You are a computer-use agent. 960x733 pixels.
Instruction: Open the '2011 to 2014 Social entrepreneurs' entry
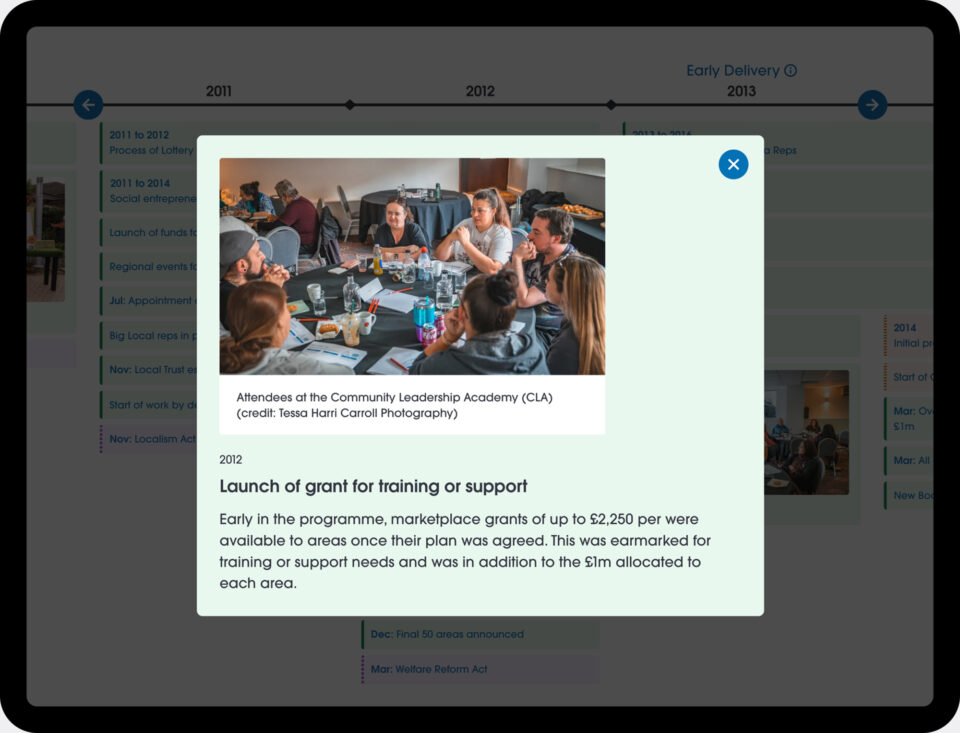(150, 191)
